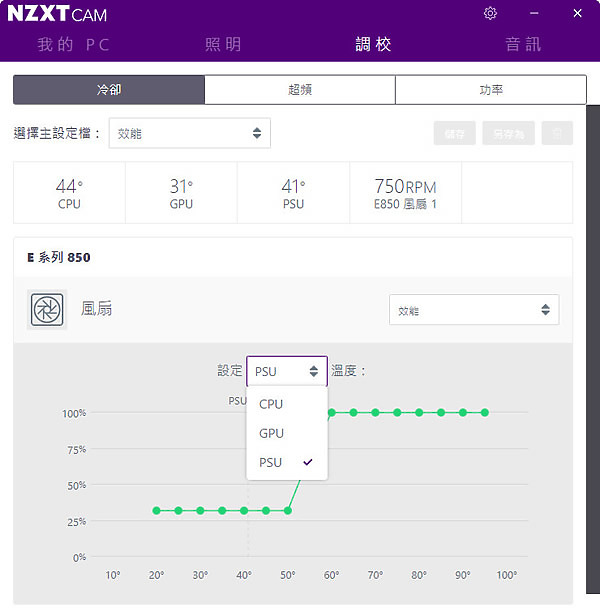This screenshot has height=612, width=600.
Task: Choose GPU from the sensor dropdown list
Action: click(287, 433)
